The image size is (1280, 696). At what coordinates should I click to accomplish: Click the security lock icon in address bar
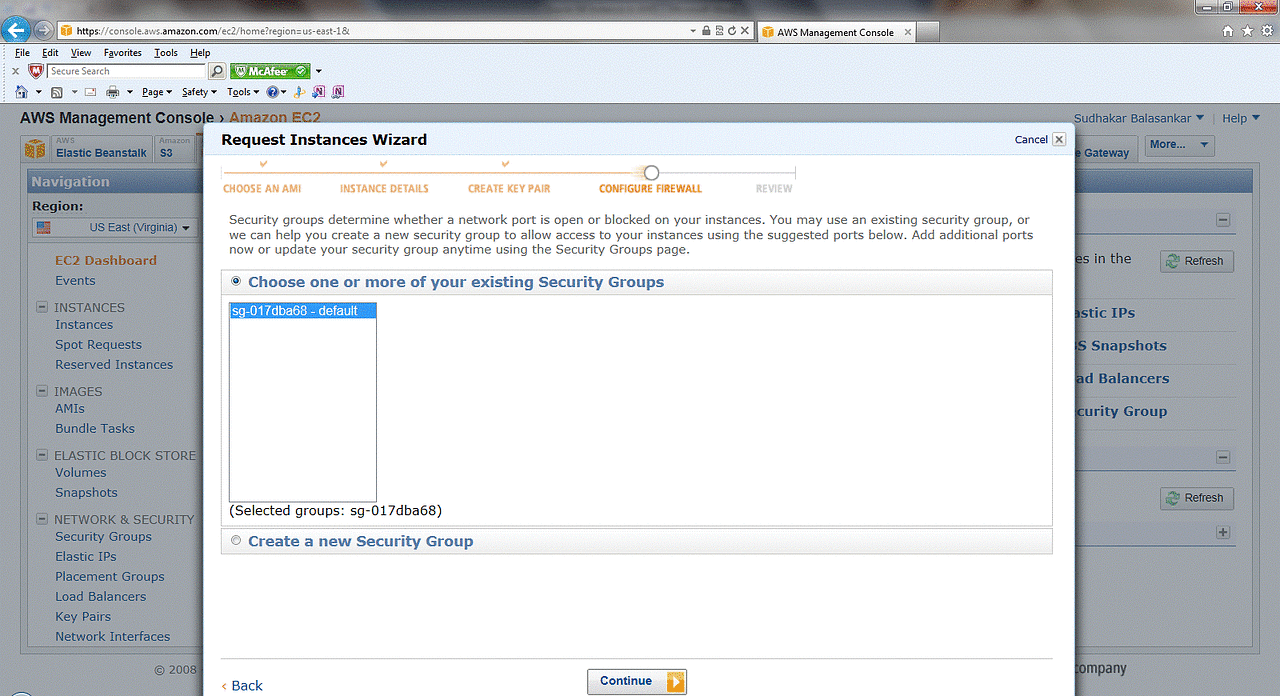(x=706, y=31)
